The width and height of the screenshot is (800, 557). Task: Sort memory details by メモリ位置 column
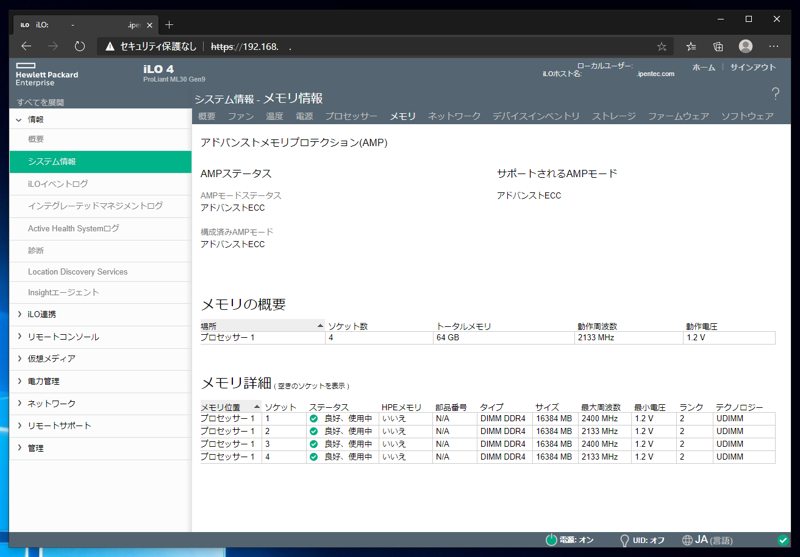[x=231, y=407]
